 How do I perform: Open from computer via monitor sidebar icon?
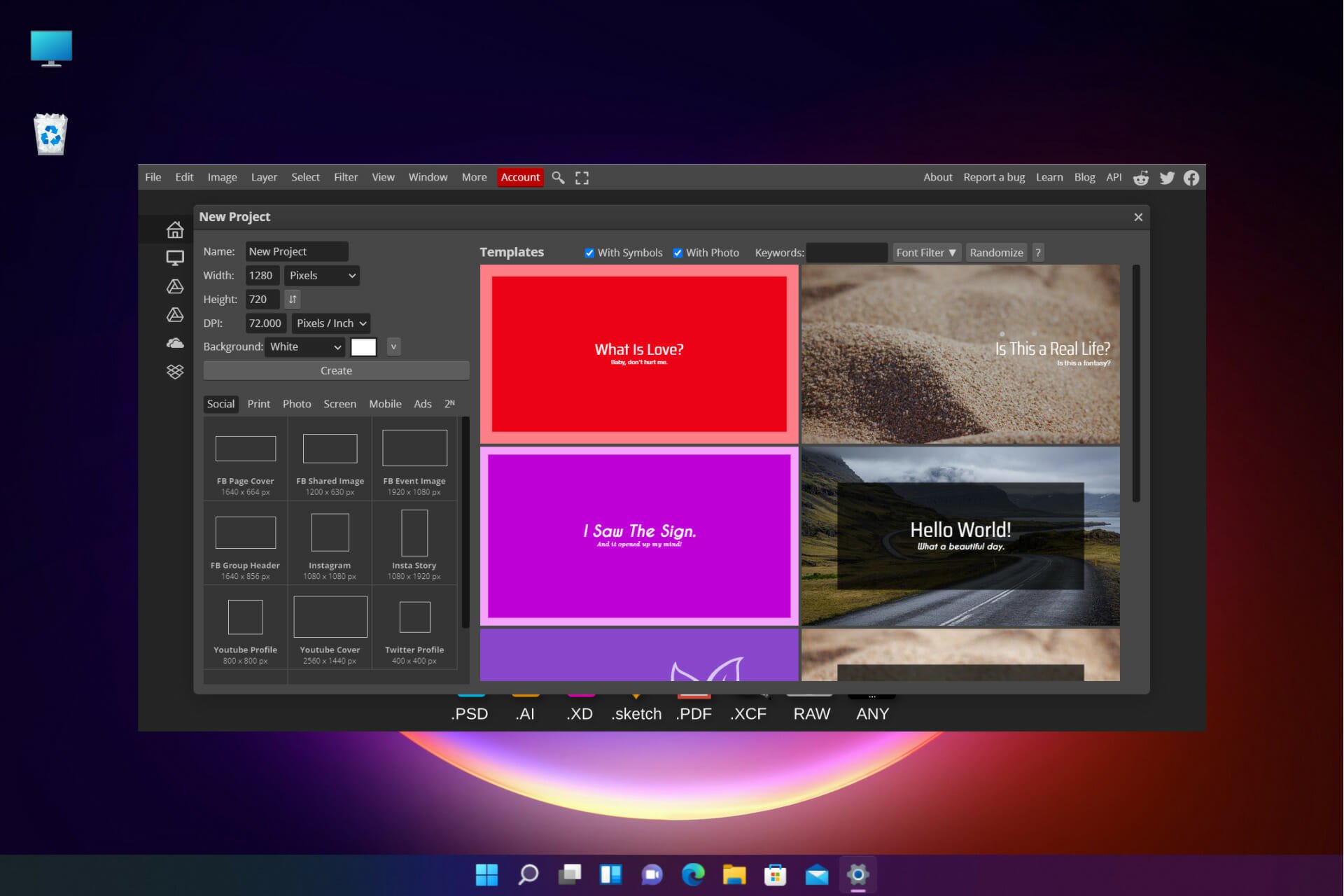pos(175,258)
